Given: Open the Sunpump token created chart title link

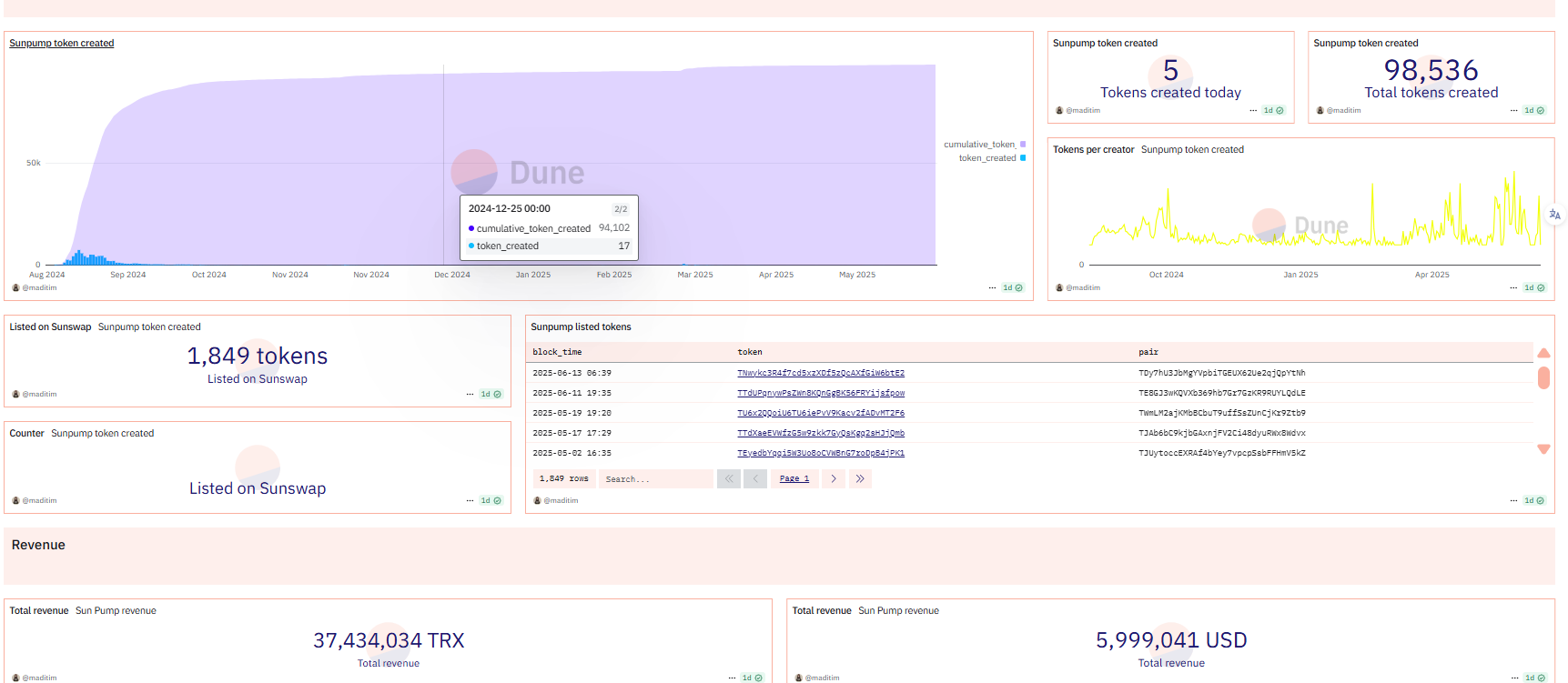Looking at the screenshot, I should [62, 43].
